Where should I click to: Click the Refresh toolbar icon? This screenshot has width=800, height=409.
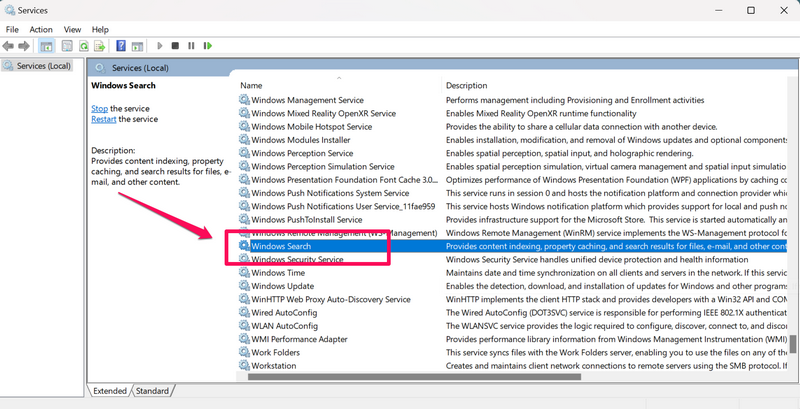(83, 46)
